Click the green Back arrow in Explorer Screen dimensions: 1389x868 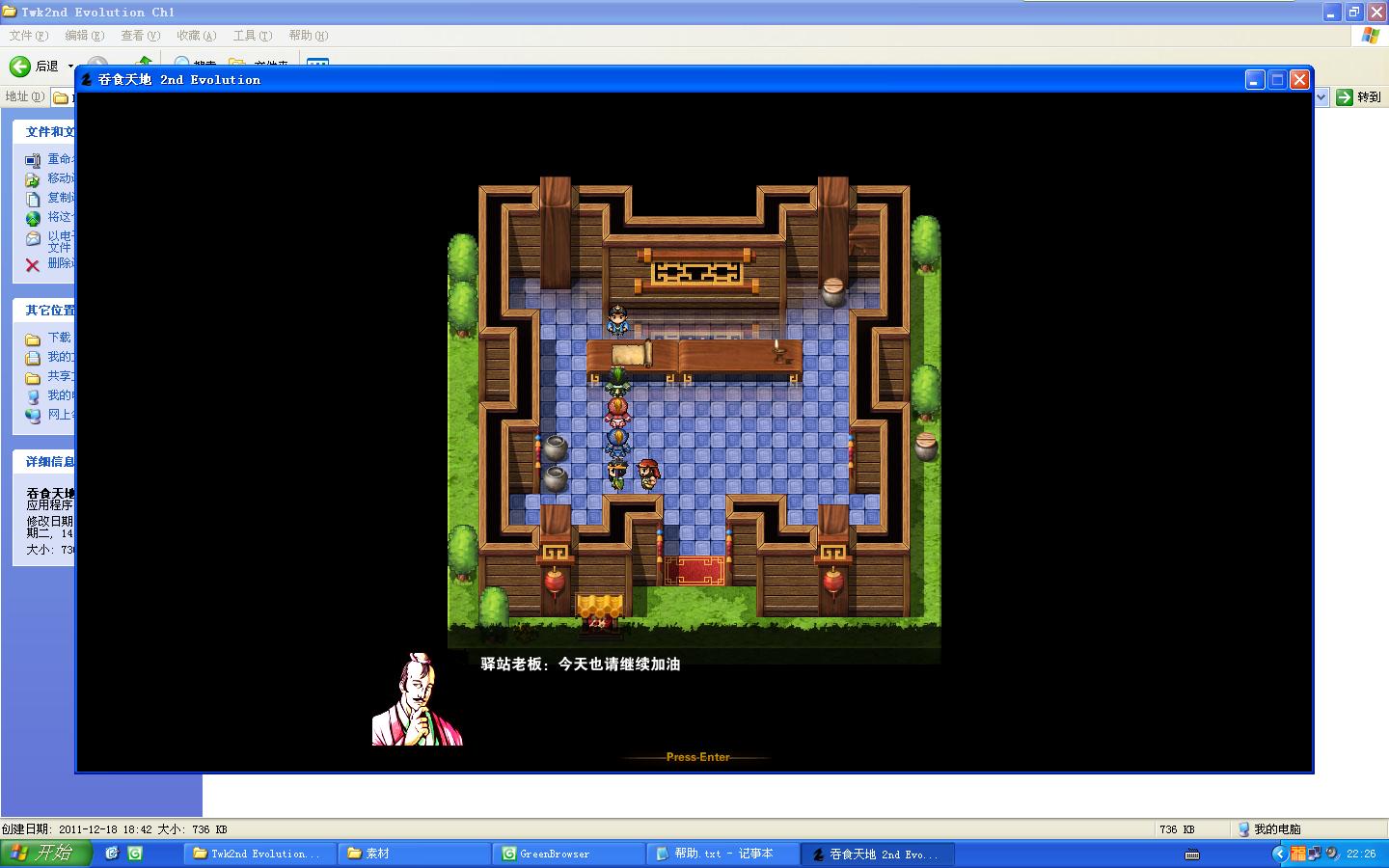20,66
